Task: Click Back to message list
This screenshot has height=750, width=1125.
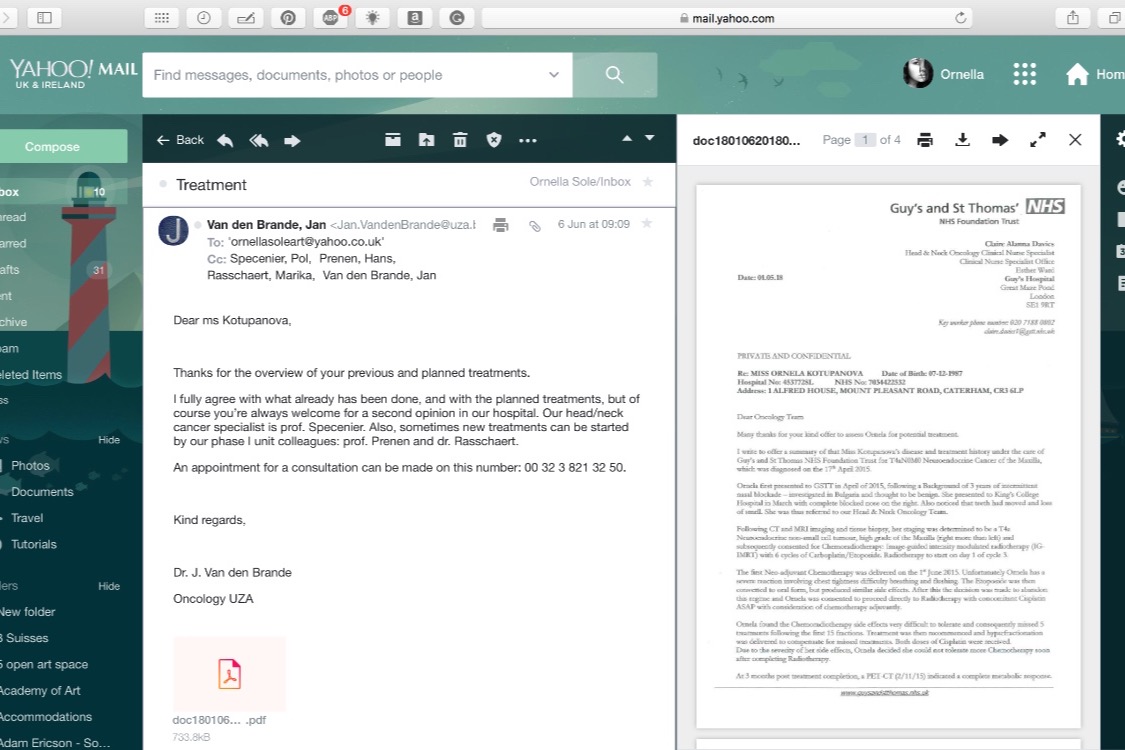Action: click(180, 140)
